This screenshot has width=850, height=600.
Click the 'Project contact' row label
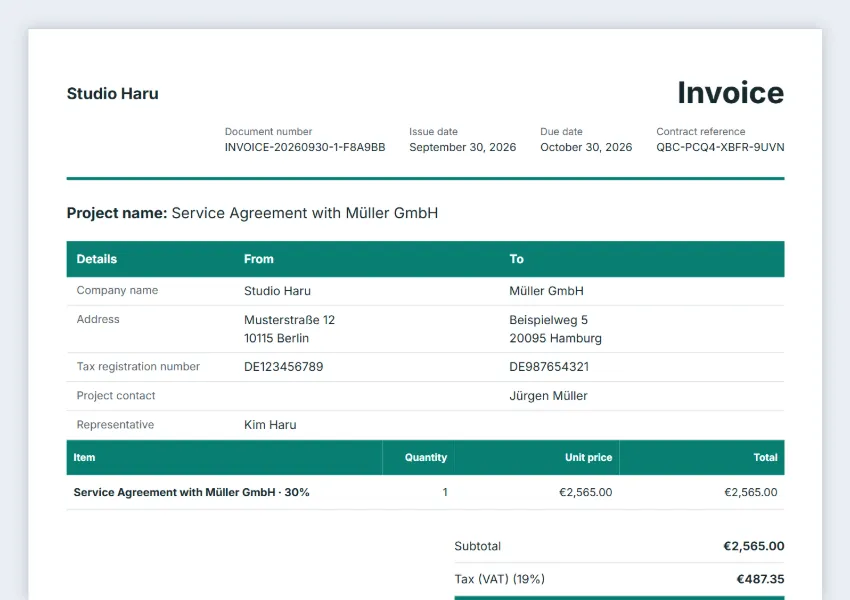(x=115, y=396)
